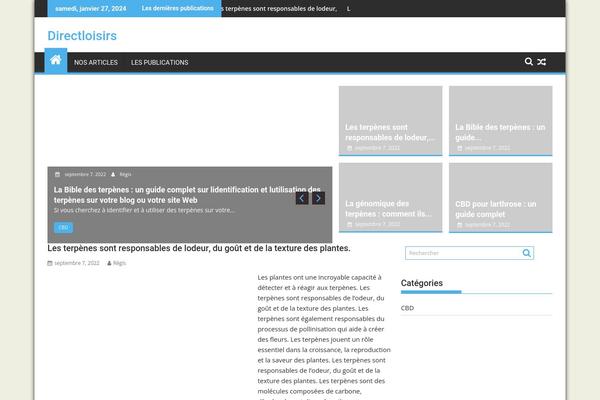This screenshot has width=600, height=400.
Task: Open the search icon in navigation bar
Action: click(x=528, y=62)
